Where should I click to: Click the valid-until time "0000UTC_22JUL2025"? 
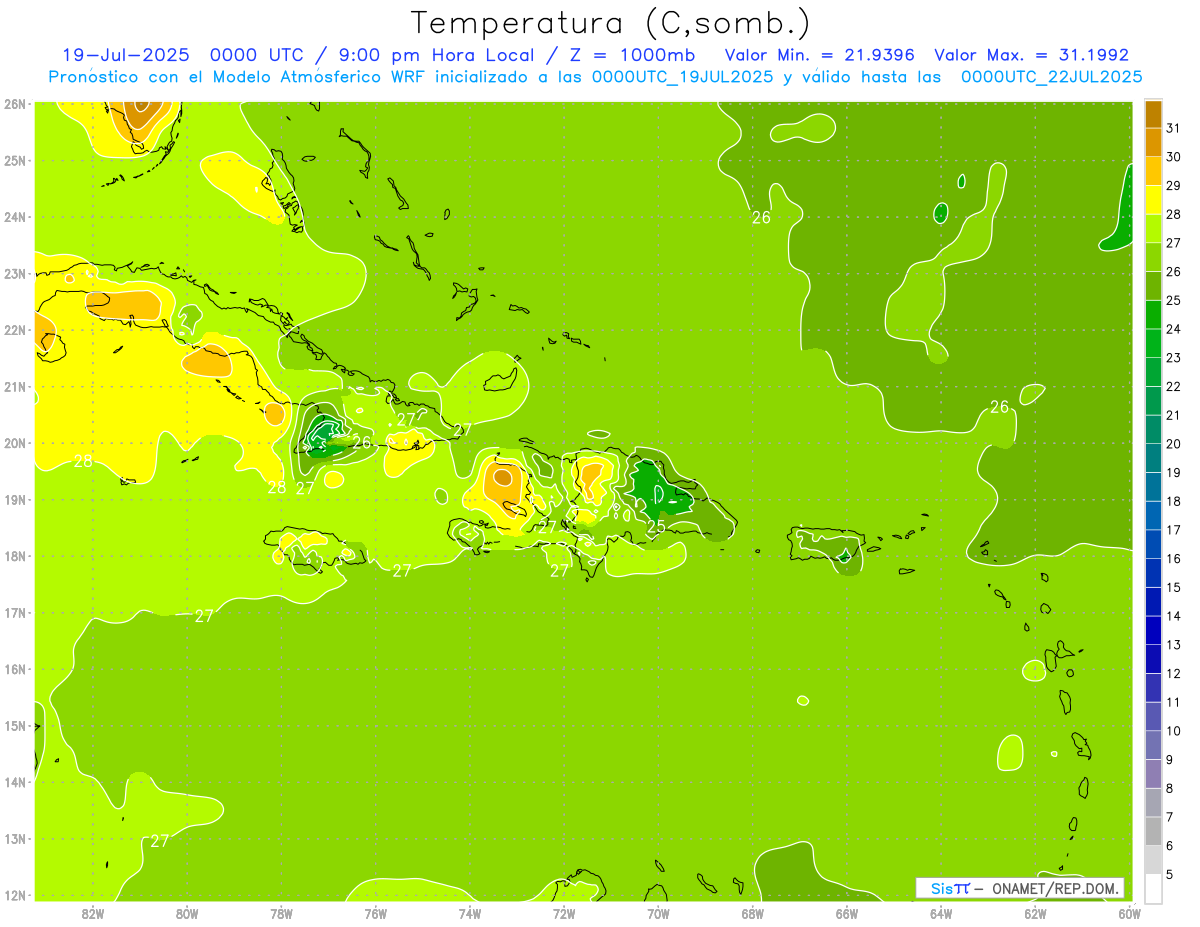click(1052, 77)
